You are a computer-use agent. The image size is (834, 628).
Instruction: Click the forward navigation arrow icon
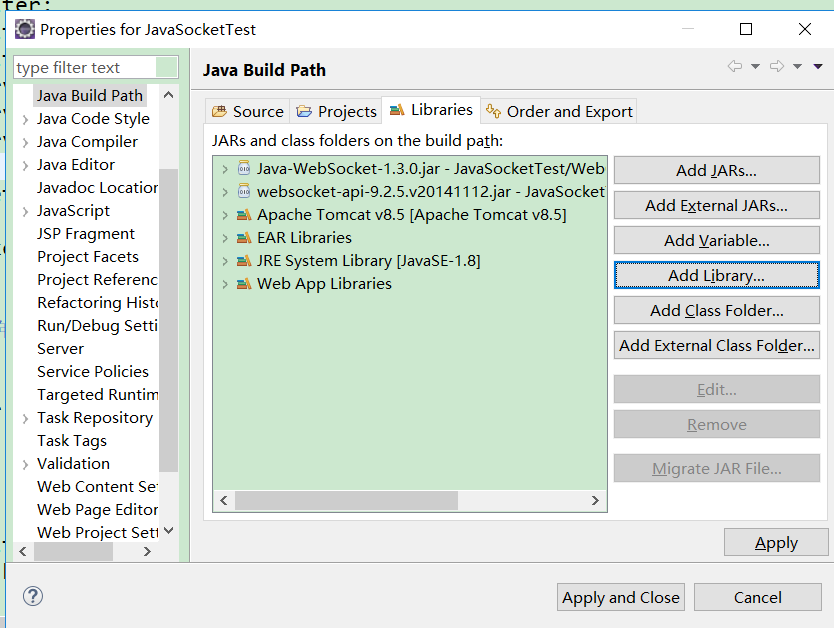(777, 66)
